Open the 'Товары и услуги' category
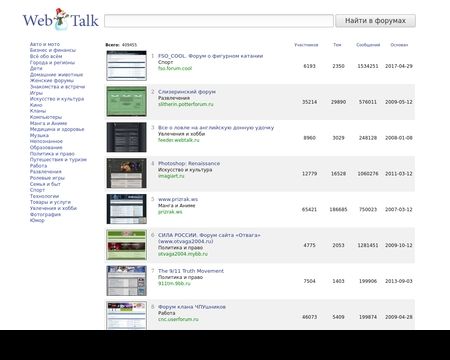 [50, 202]
